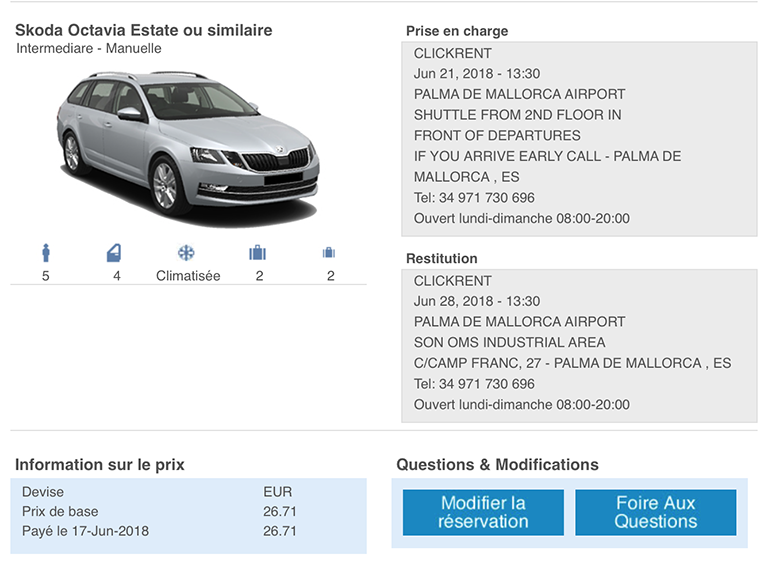Click the Prise en charge heading

click(x=457, y=31)
